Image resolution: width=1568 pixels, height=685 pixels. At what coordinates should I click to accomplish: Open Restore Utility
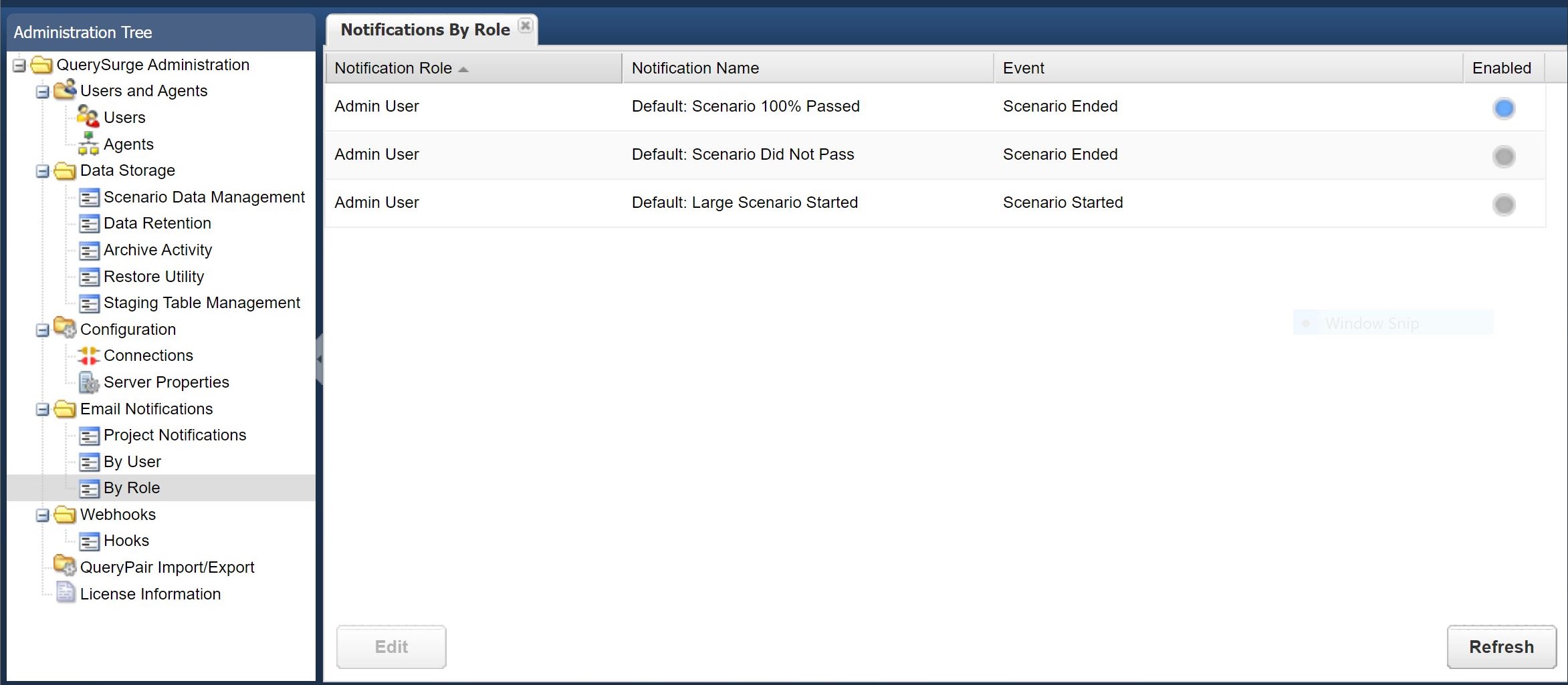coord(154,277)
